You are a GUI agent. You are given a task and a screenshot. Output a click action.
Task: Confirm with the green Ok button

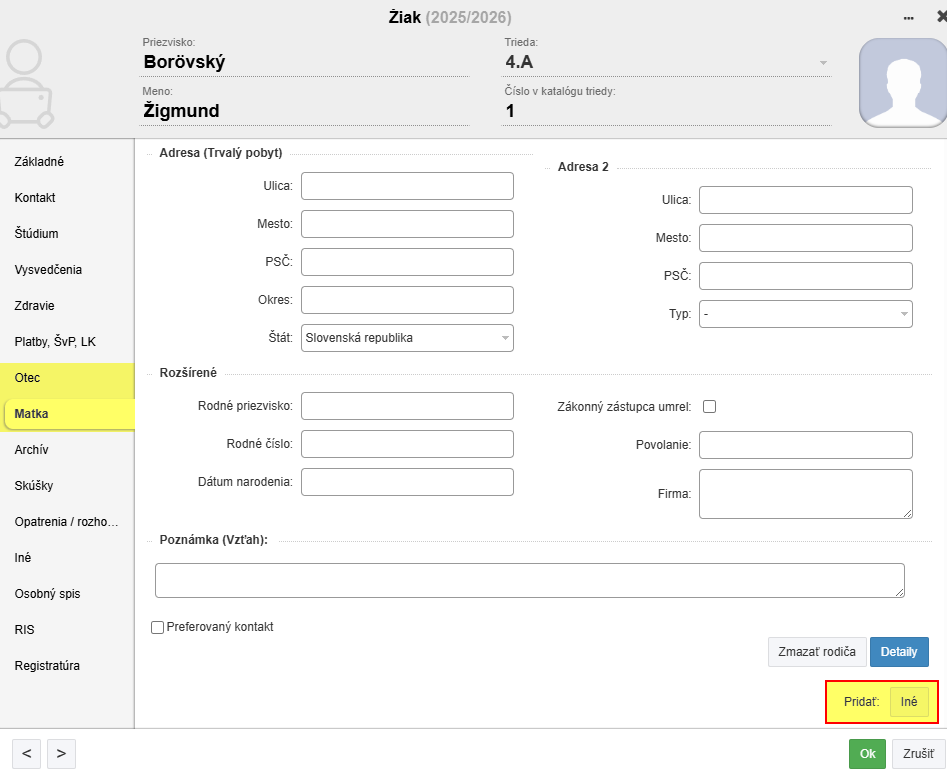[866, 754]
